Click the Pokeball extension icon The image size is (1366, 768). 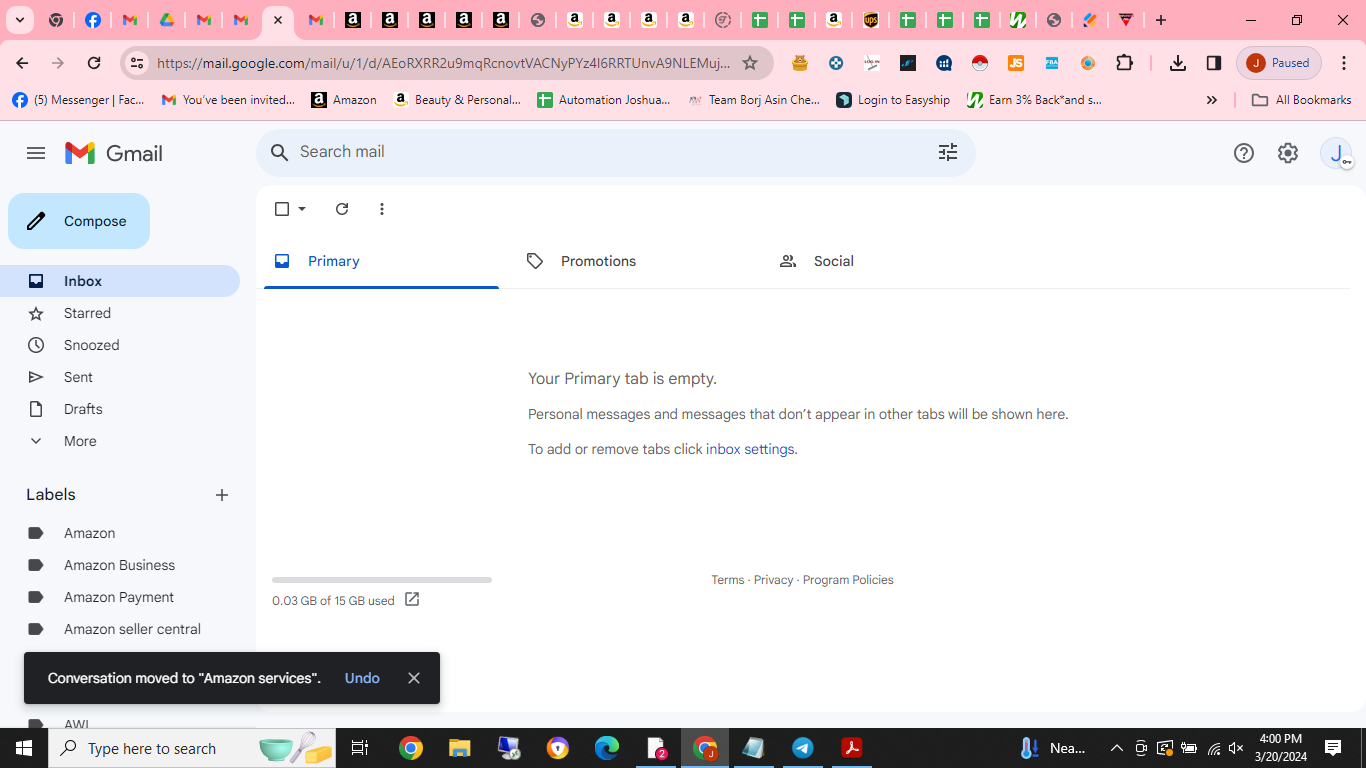980,63
